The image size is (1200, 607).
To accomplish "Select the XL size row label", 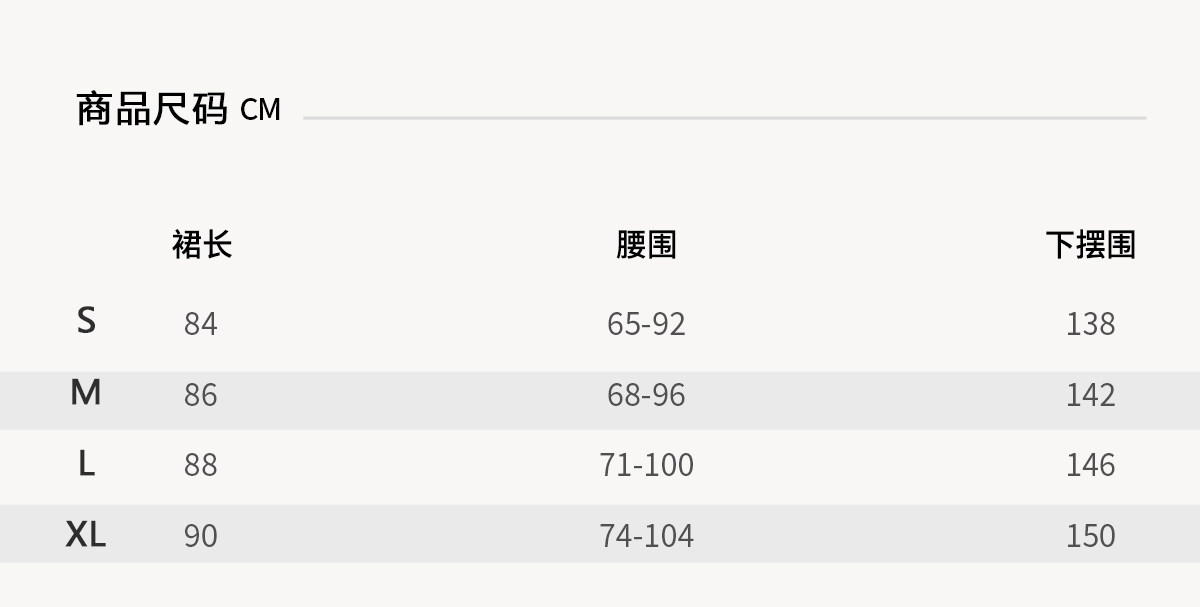I will coord(86,535).
